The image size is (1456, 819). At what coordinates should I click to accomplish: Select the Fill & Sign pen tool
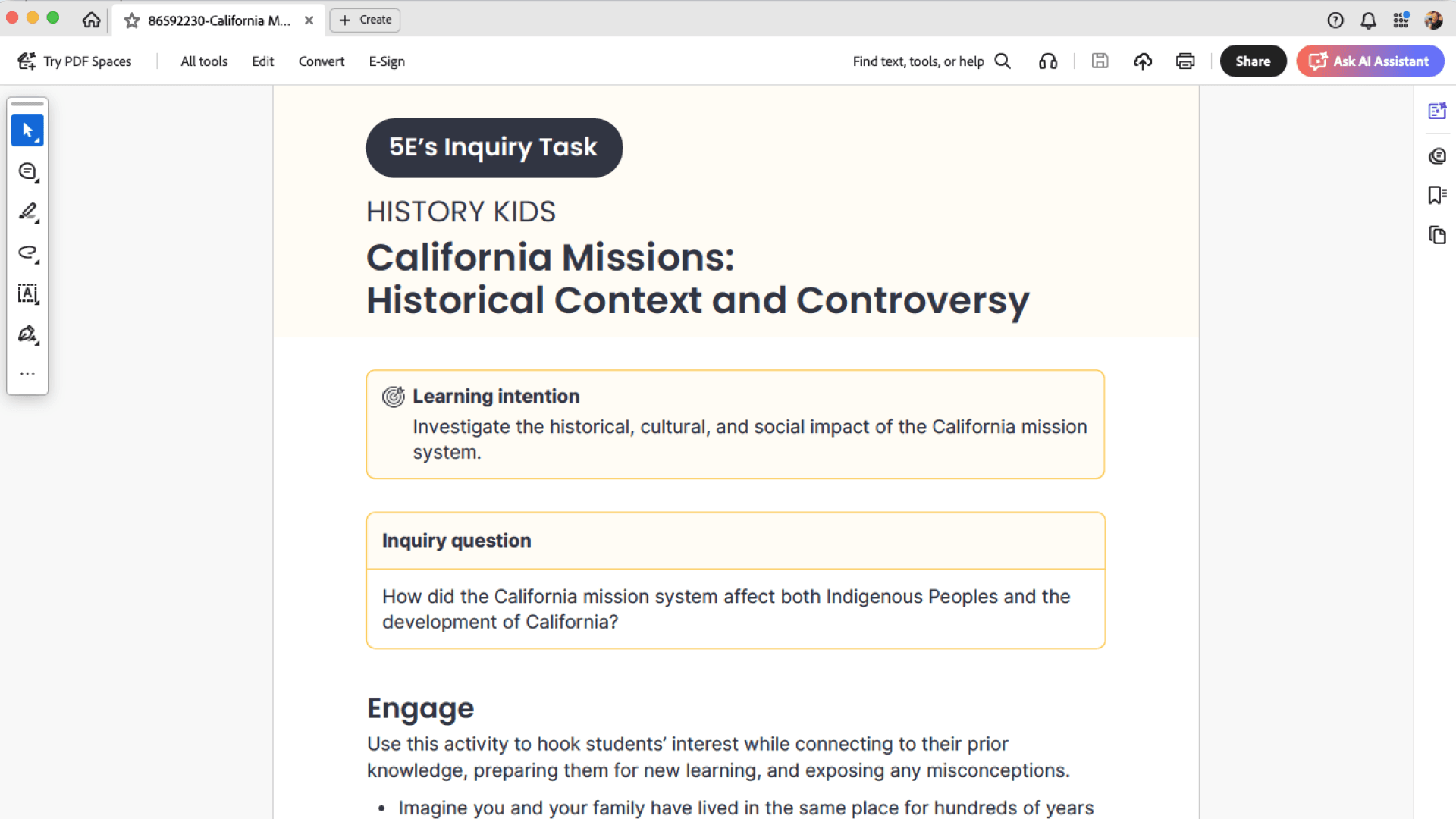27,334
